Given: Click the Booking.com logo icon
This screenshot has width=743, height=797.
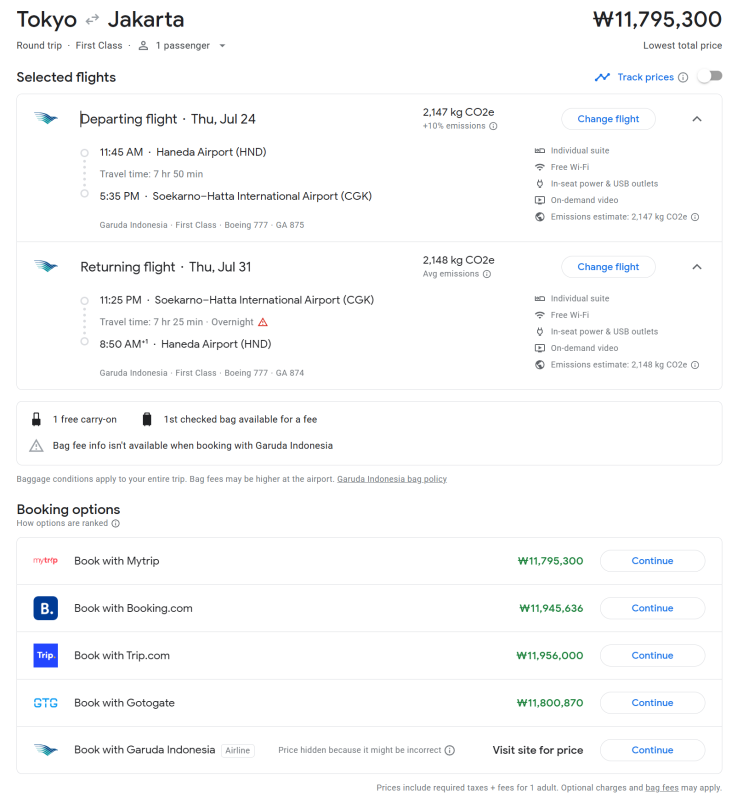Looking at the screenshot, I should [45, 608].
